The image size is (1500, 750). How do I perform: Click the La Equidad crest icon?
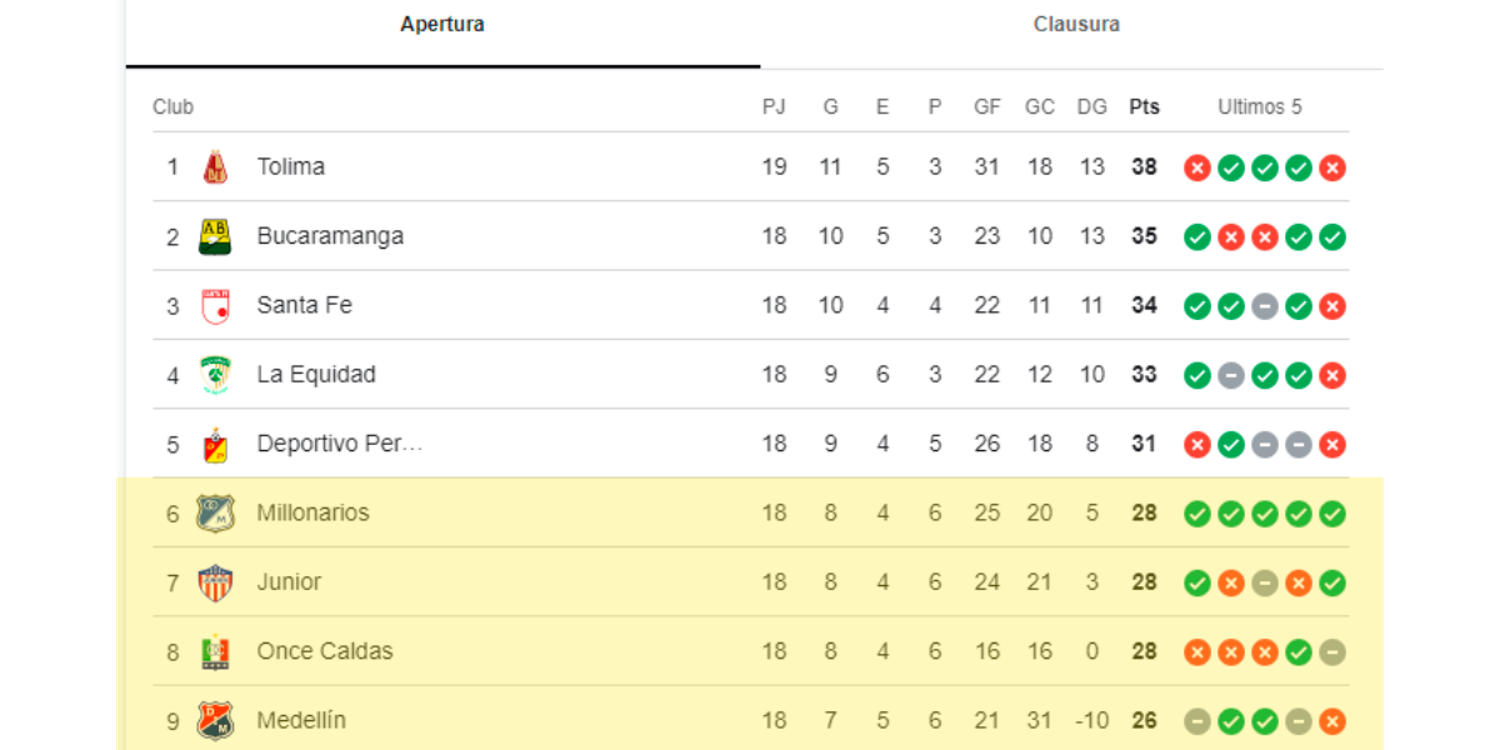click(x=215, y=375)
